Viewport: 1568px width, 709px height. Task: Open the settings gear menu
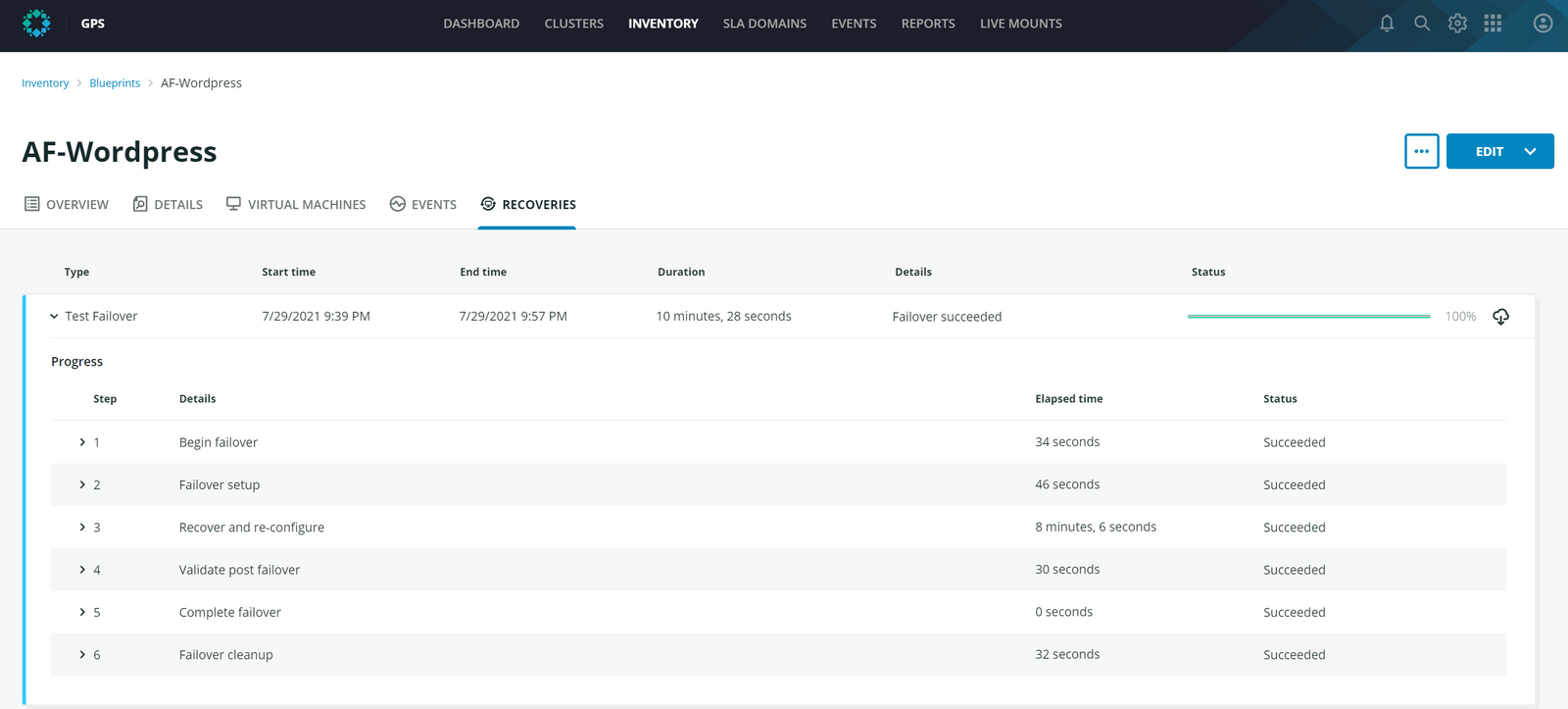pyautogui.click(x=1457, y=24)
